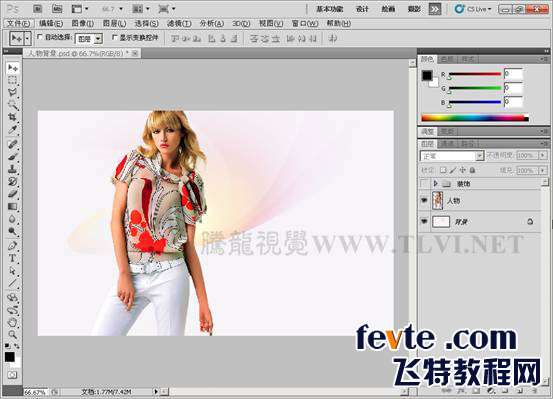Open the 窗口(W) menu
553x399 pixels.
point(305,24)
